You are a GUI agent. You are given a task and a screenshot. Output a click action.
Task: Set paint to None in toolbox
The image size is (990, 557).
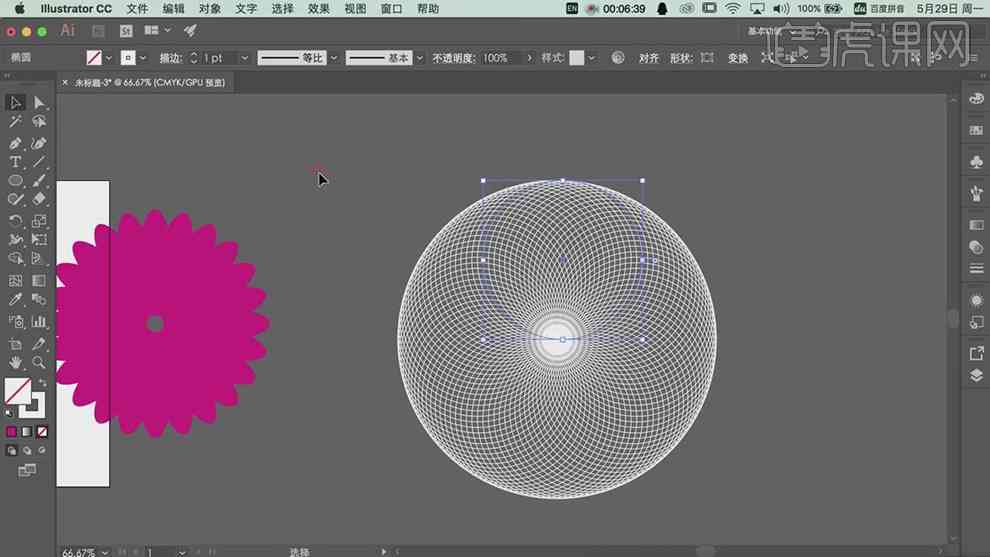click(42, 432)
